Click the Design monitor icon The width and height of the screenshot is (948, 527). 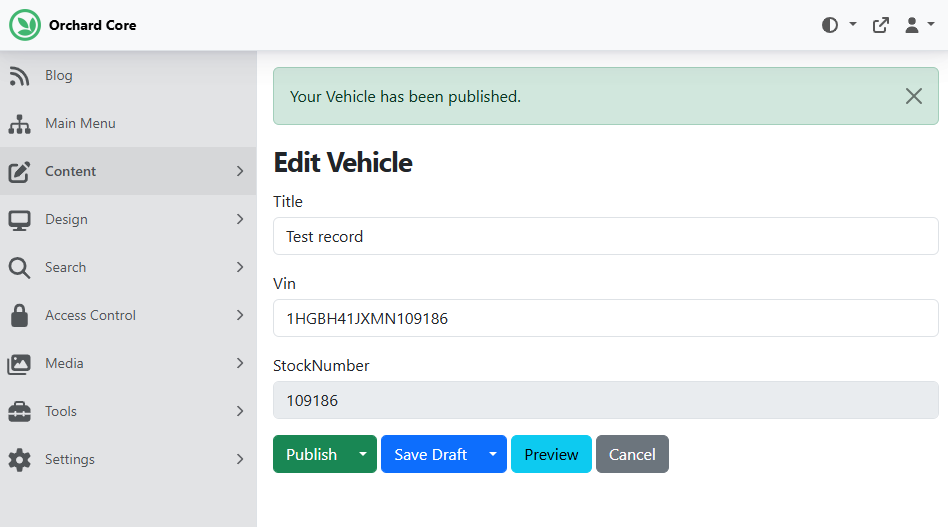click(19, 220)
